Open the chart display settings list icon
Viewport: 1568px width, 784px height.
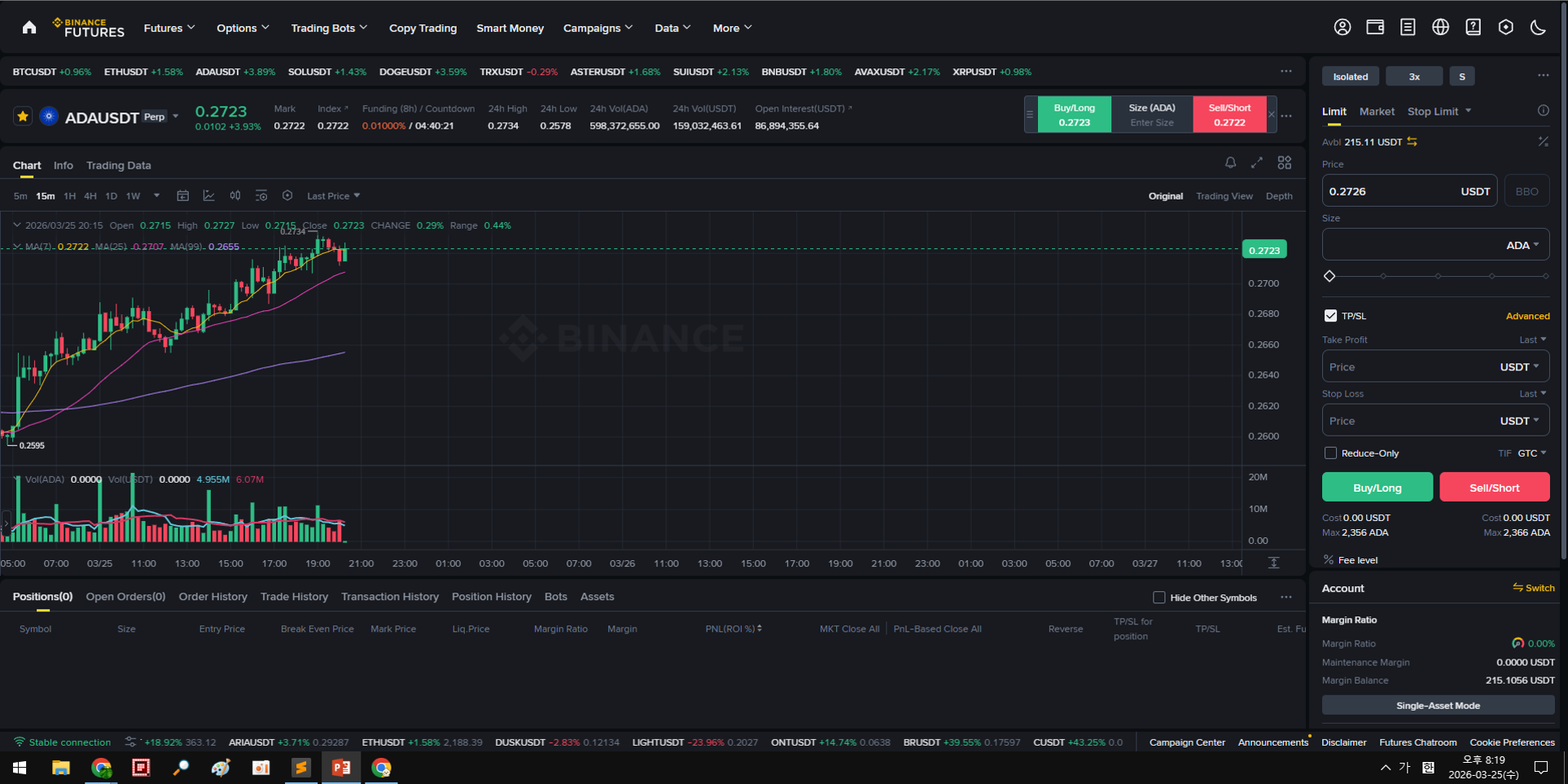pyautogui.click(x=261, y=195)
